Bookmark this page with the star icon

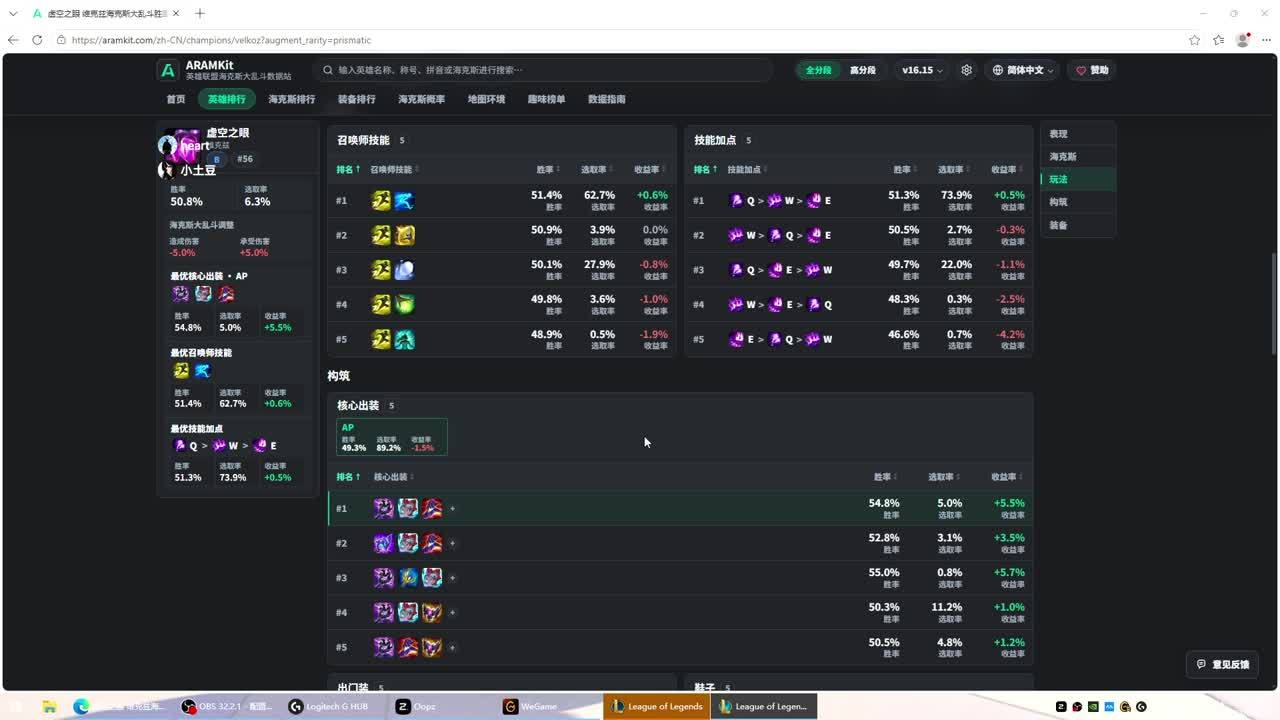click(1194, 40)
